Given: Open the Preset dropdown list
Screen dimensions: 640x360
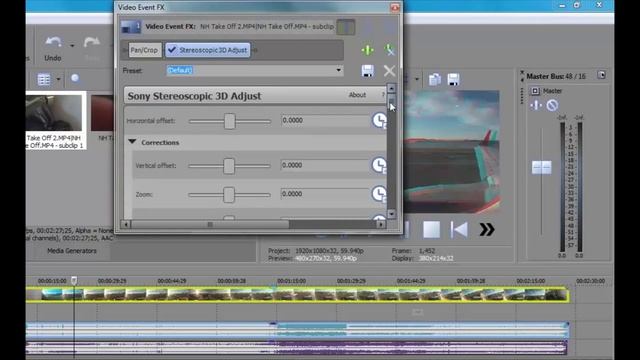Looking at the screenshot, I should point(338,70).
